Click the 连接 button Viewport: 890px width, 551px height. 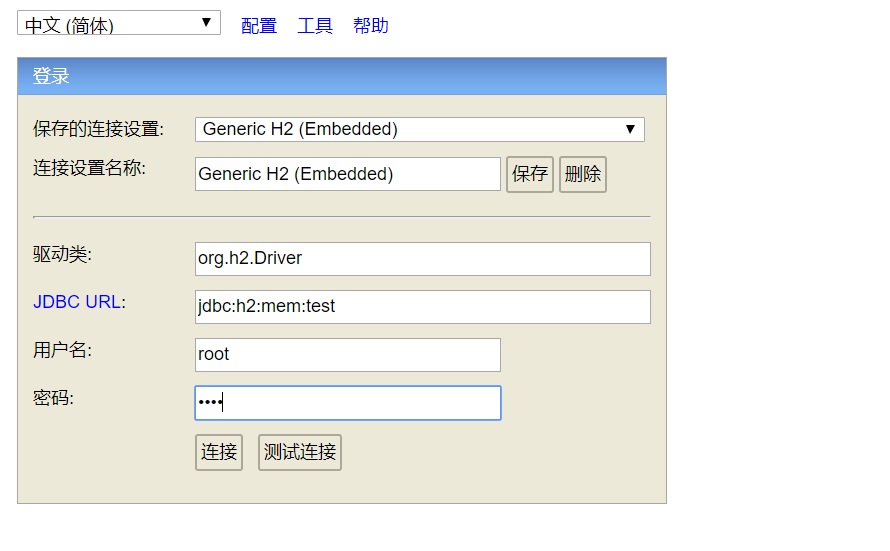coord(219,452)
